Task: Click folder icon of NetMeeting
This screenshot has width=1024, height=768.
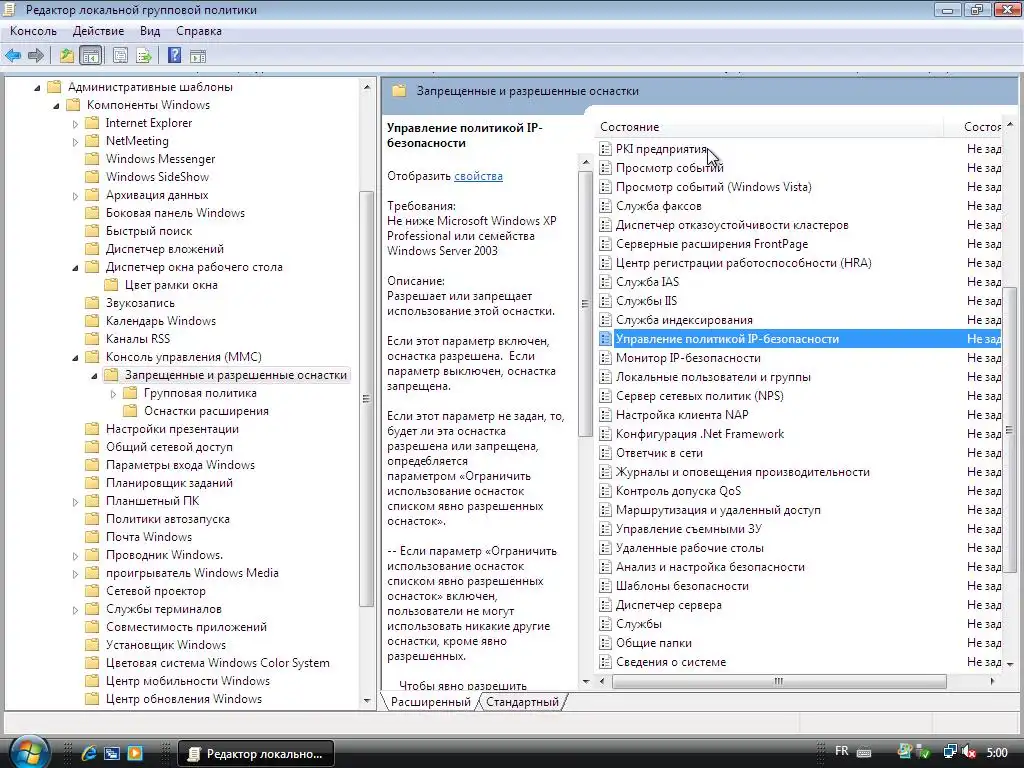Action: click(93, 141)
